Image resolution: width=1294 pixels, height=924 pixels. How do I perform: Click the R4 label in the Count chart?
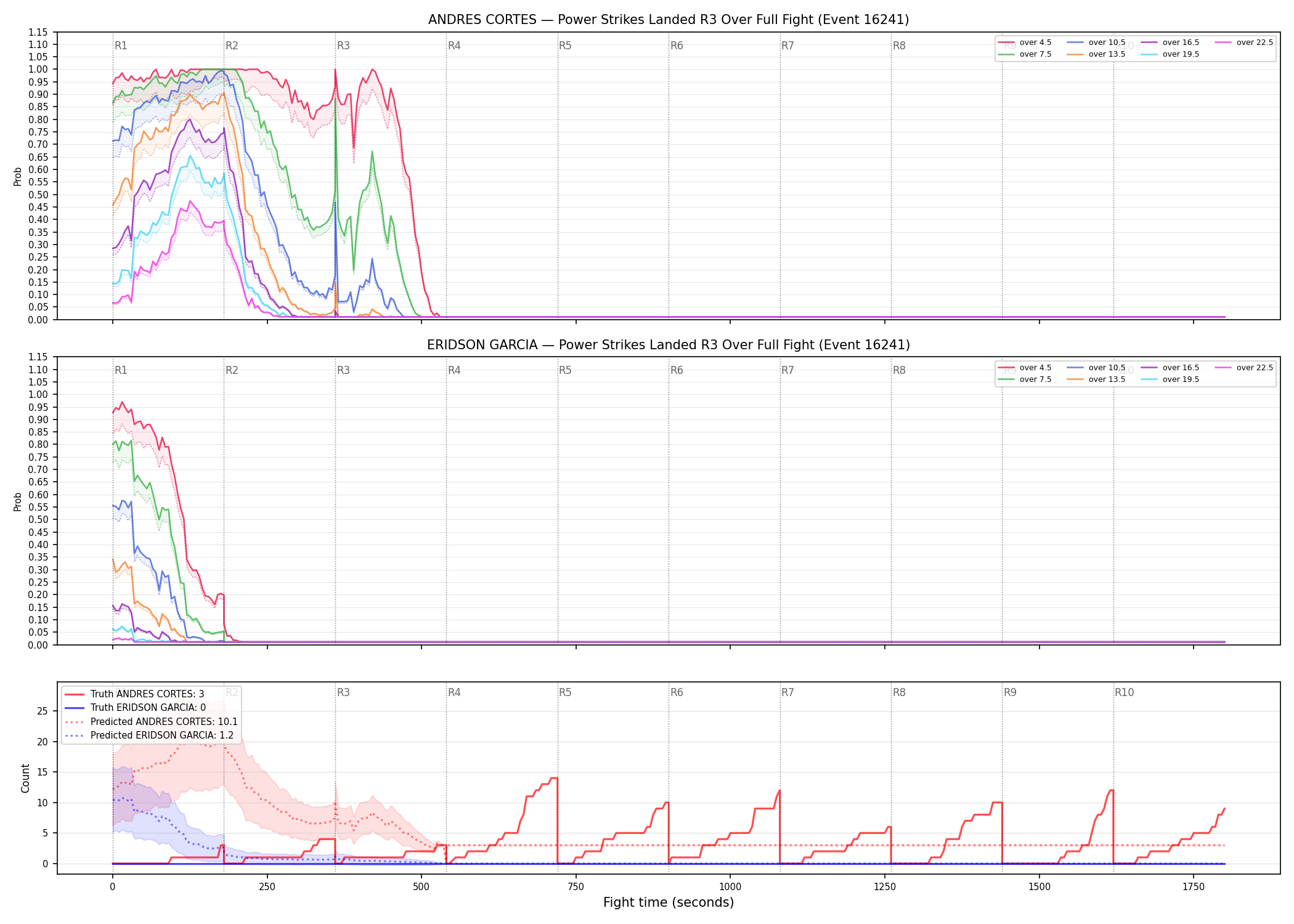(454, 692)
